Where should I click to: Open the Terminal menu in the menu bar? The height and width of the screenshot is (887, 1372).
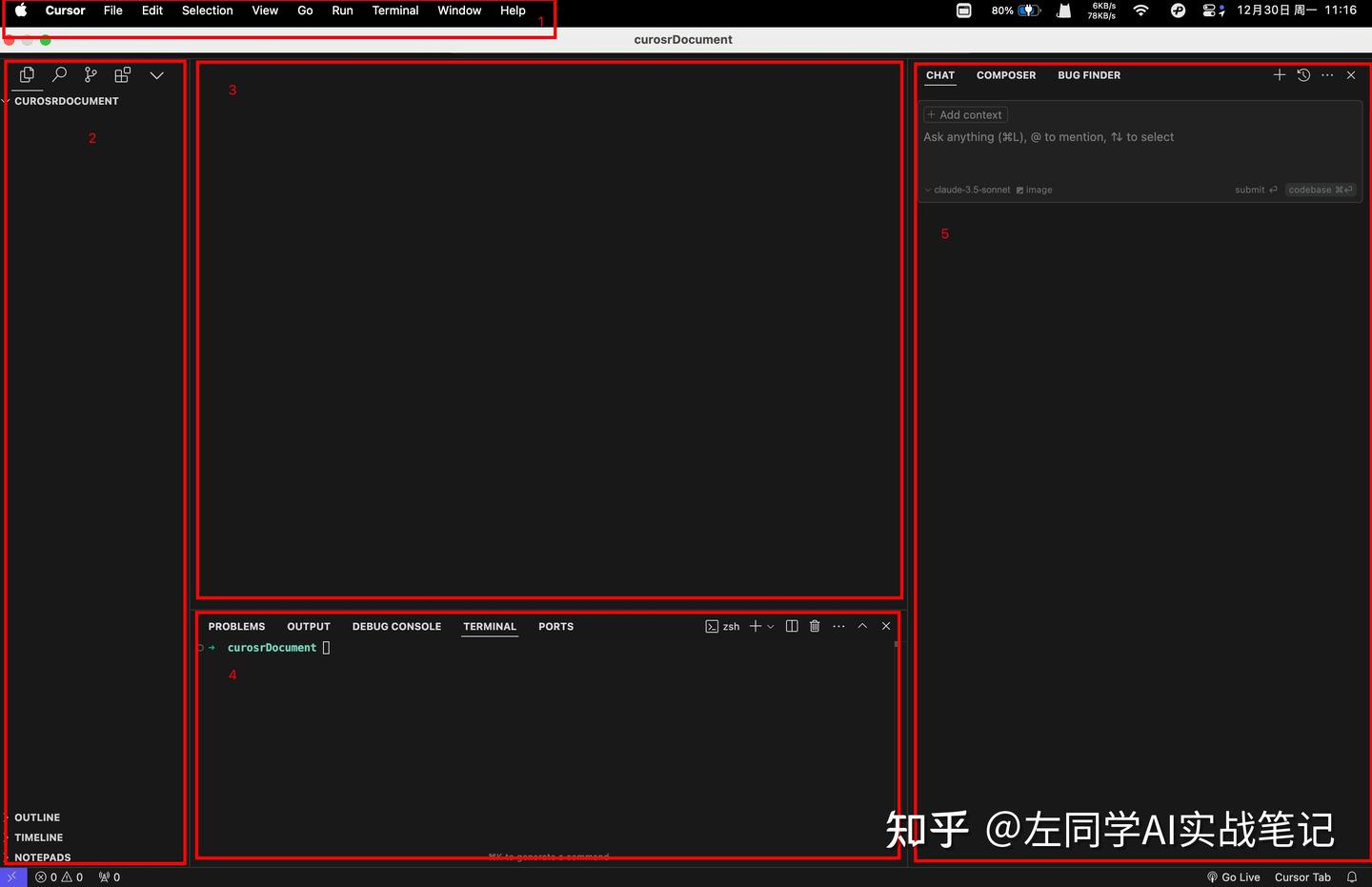tap(395, 10)
